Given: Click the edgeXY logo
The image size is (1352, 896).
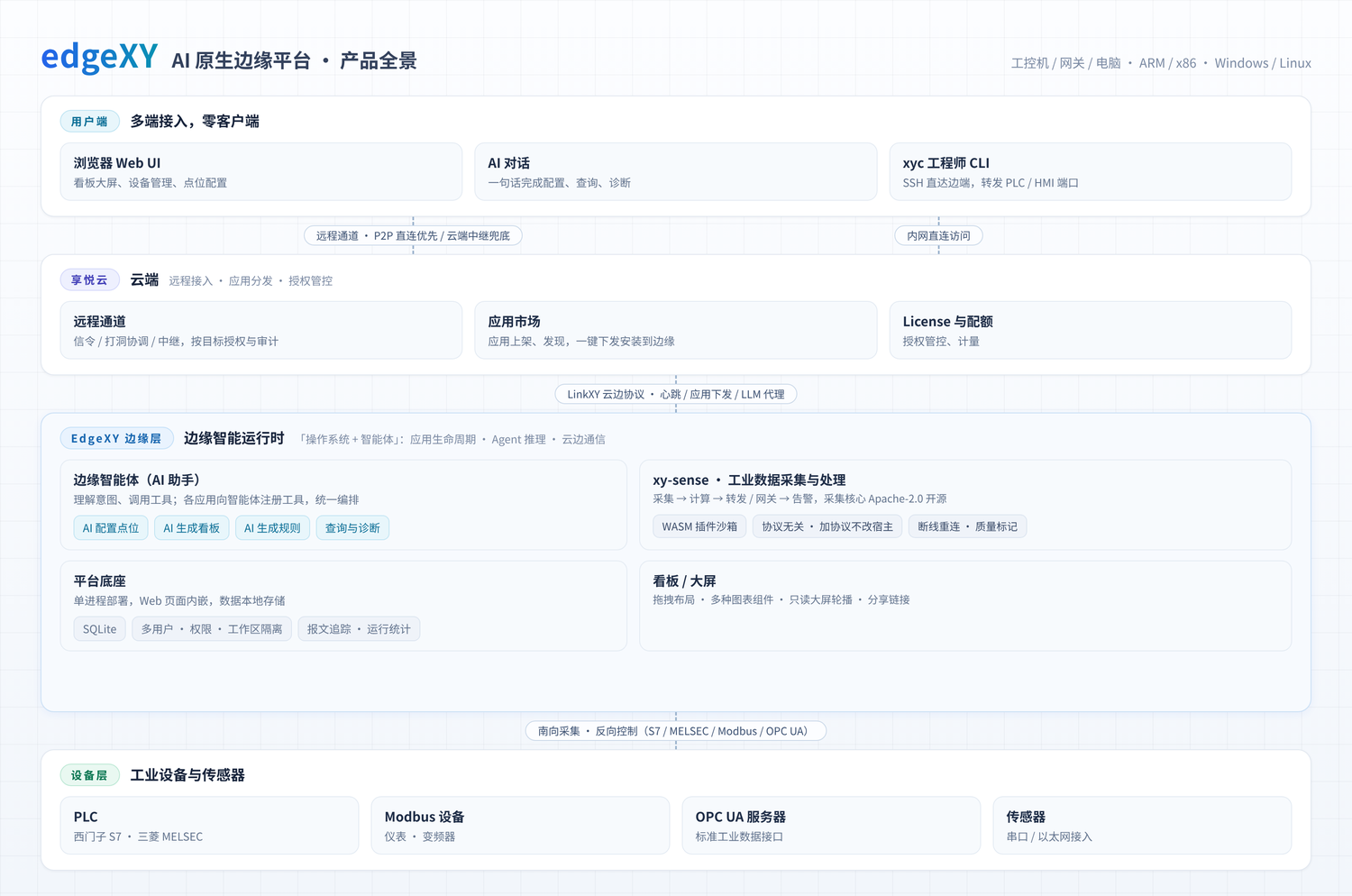Looking at the screenshot, I should [x=99, y=58].
